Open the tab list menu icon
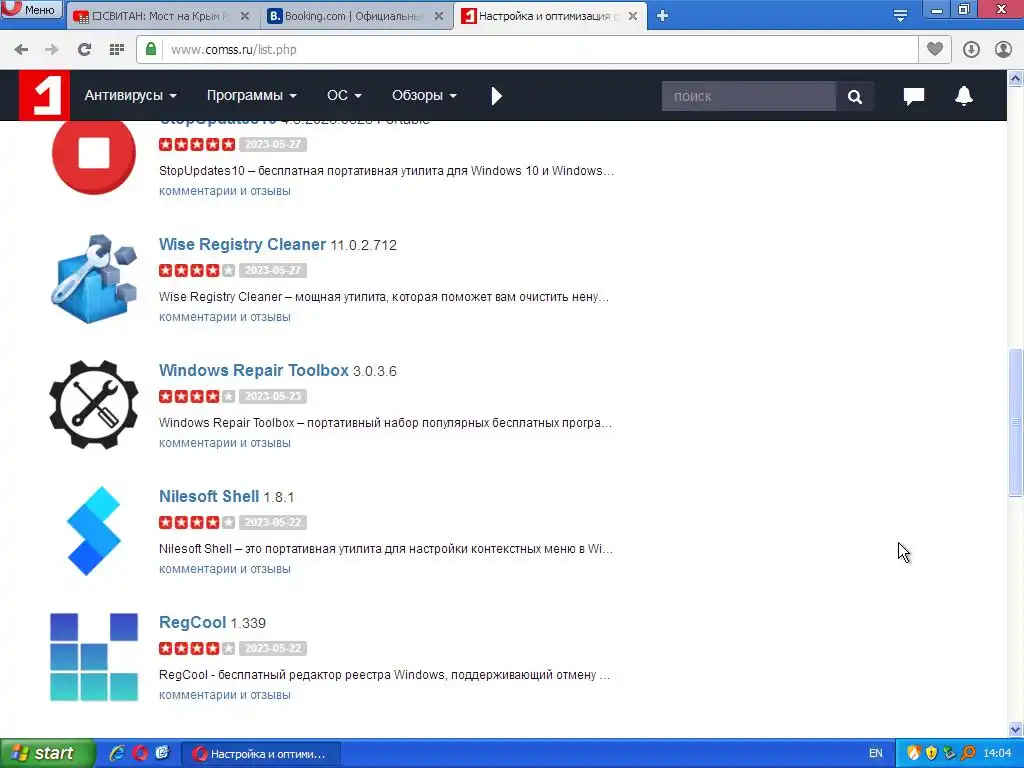Screen dimensions: 1024x768 pyautogui.click(x=900, y=16)
